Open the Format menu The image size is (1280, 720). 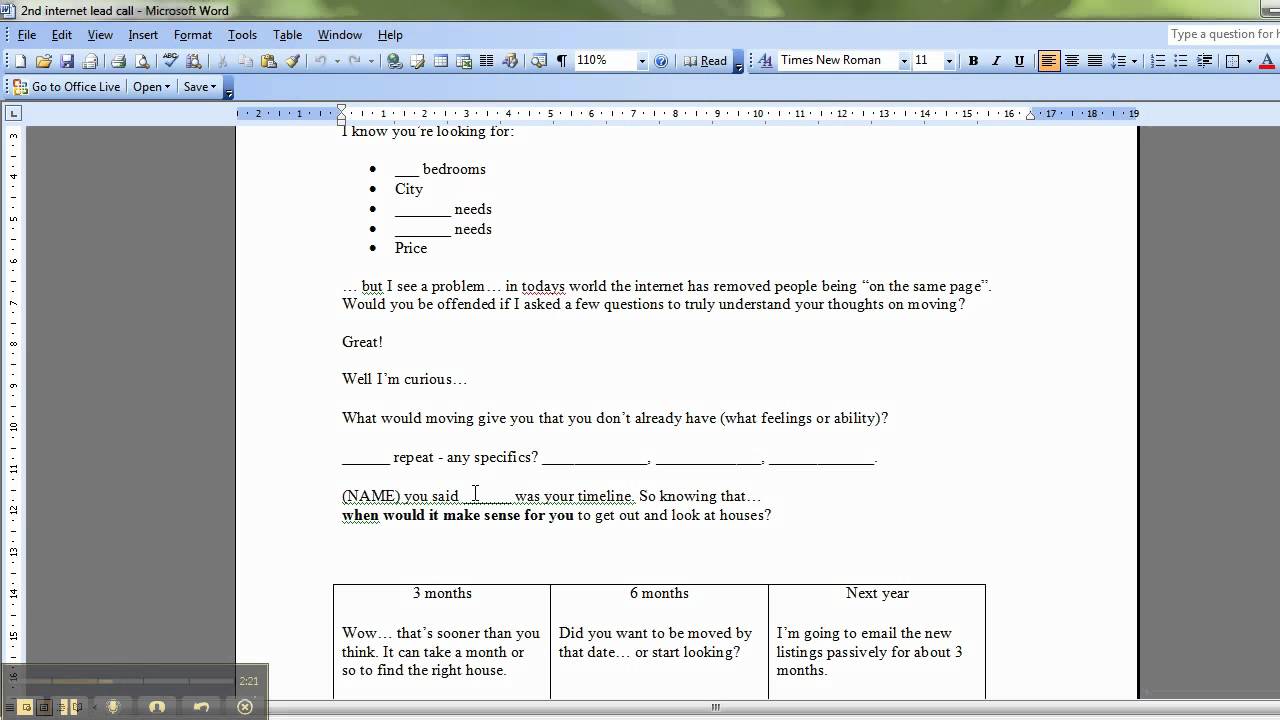click(193, 35)
